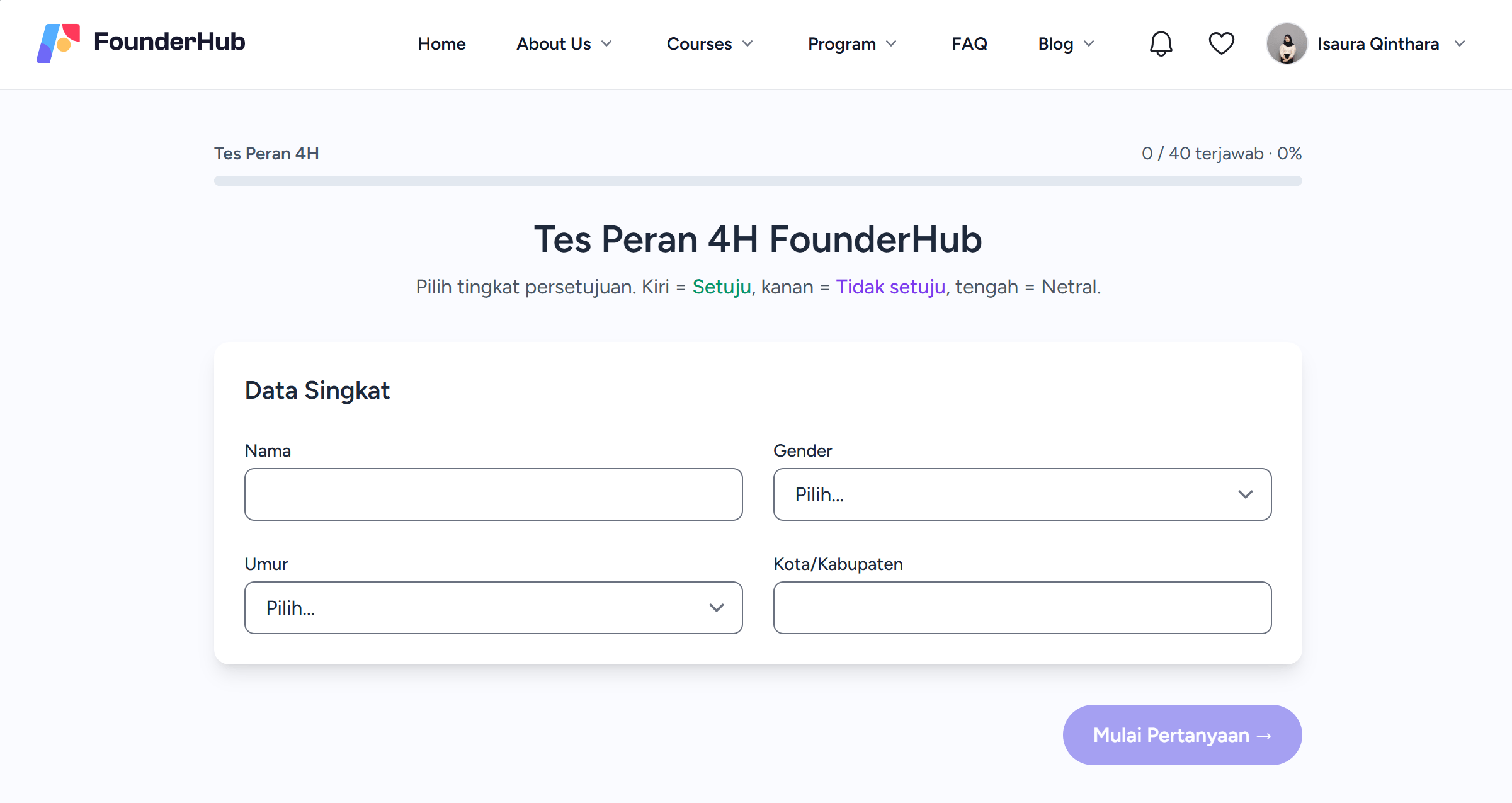This screenshot has height=803, width=1512.
Task: Click the About Us chevron arrow
Action: (x=606, y=43)
